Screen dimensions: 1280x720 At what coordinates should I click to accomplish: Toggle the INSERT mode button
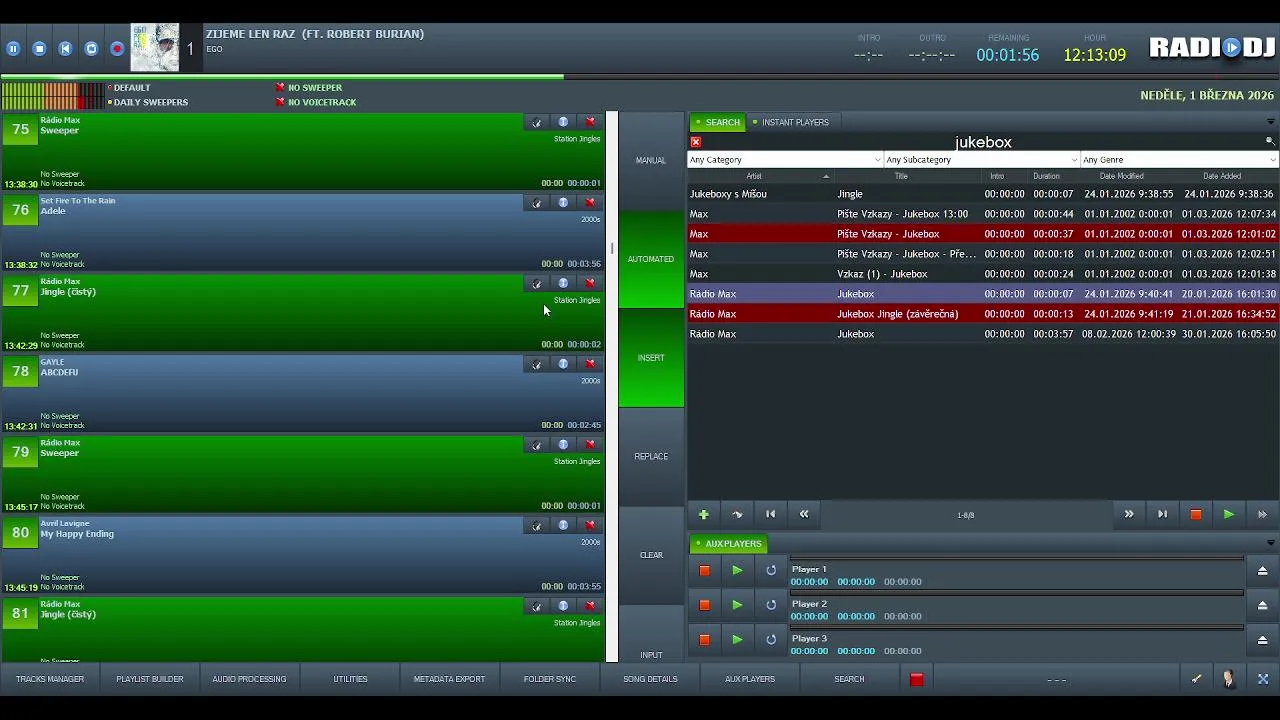(651, 358)
